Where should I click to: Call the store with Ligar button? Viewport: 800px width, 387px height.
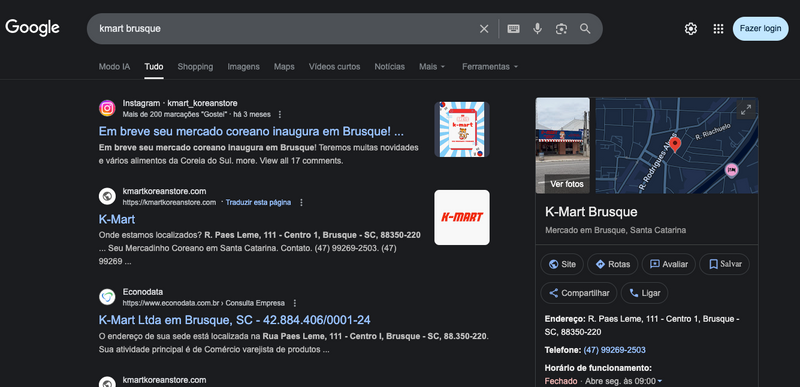644,293
